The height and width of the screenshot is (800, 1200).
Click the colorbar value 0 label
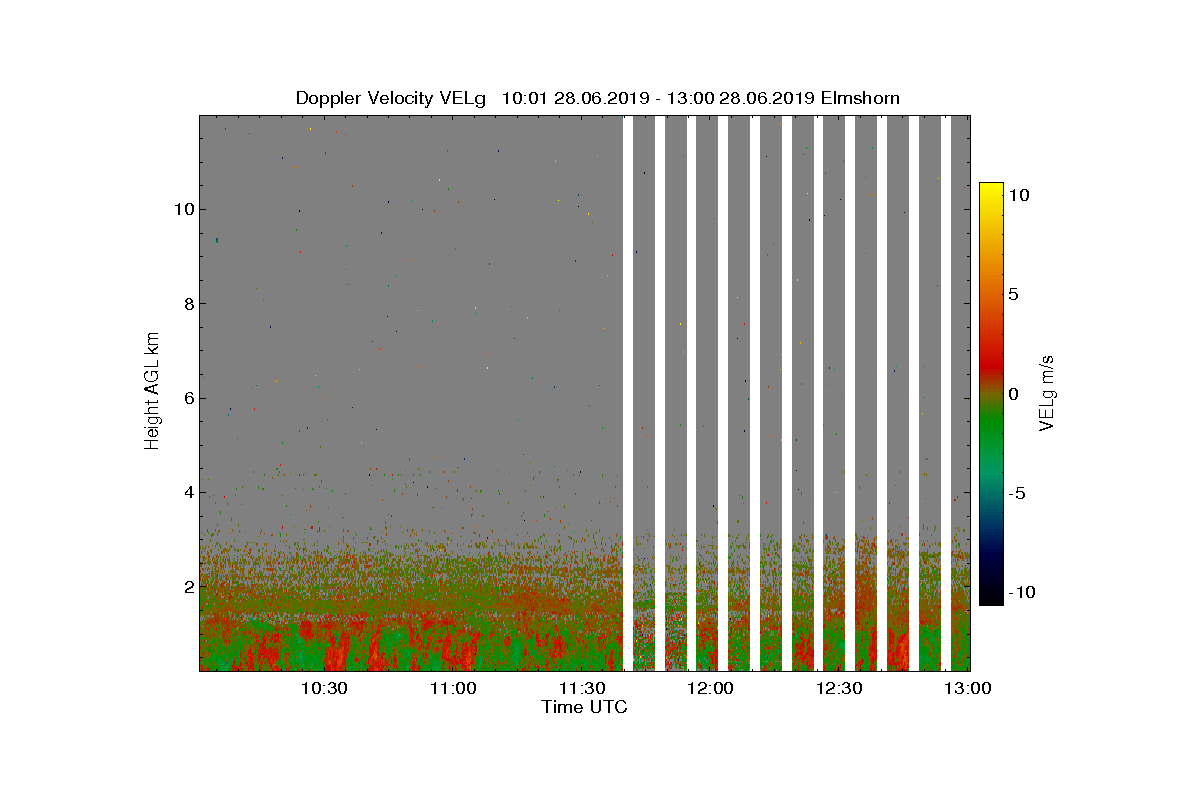tap(1014, 394)
